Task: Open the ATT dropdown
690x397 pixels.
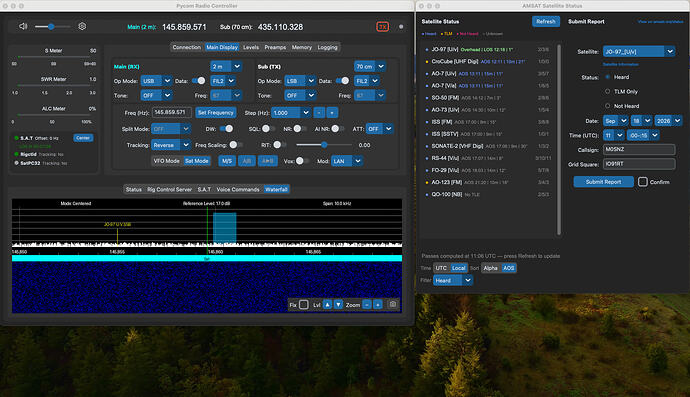Action: [381, 129]
